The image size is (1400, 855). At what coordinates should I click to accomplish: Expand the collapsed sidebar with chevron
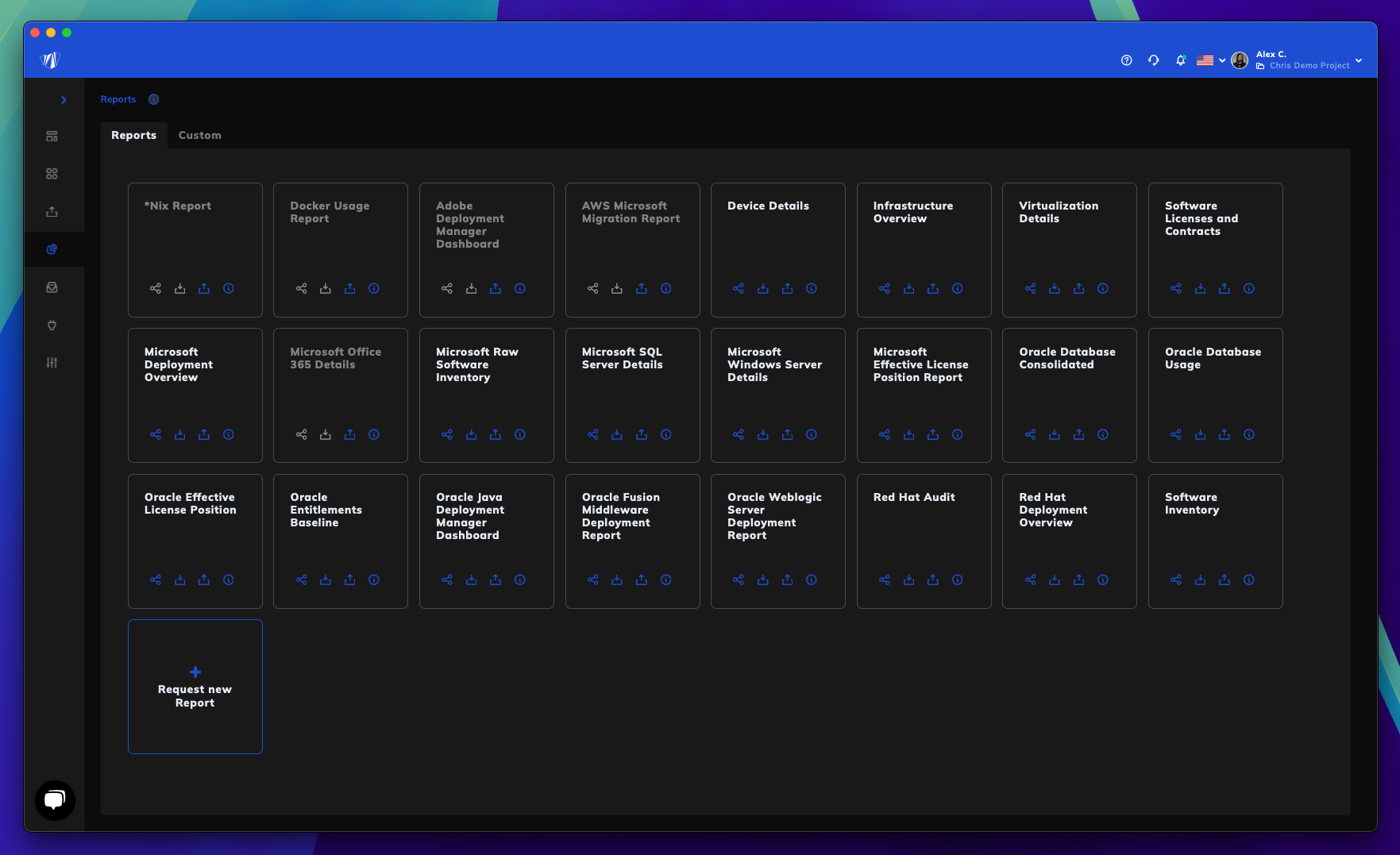[64, 100]
